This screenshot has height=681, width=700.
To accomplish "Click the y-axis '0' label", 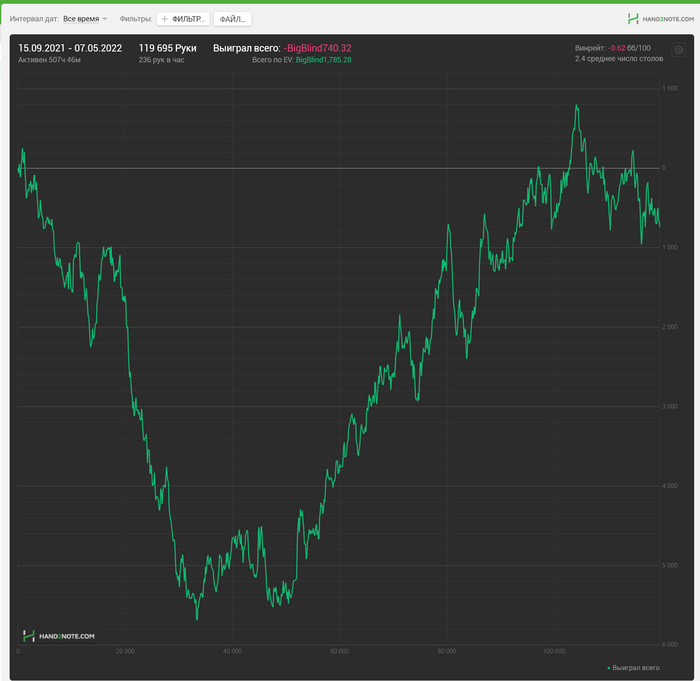I will pos(664,168).
